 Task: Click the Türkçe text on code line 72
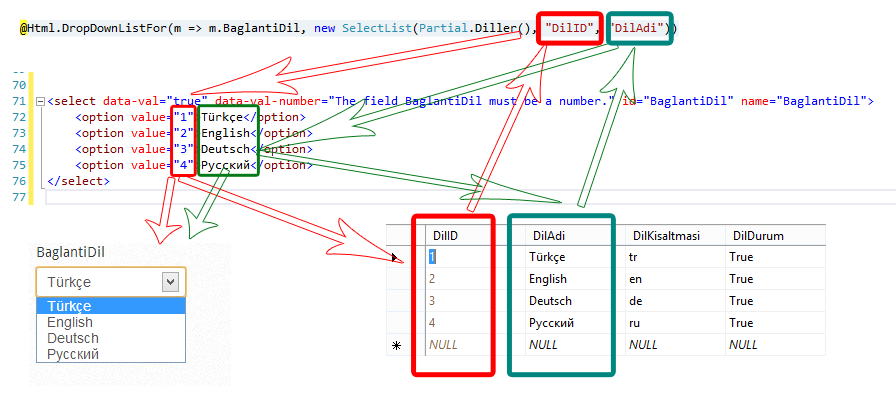(x=222, y=117)
